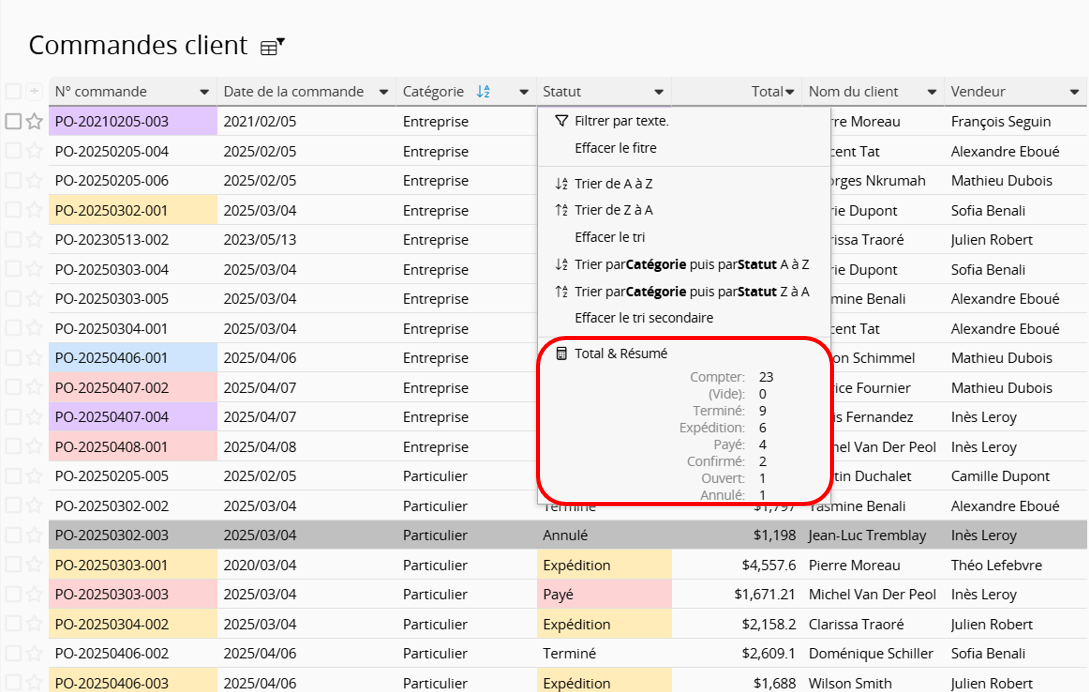Select the Annulé row of Jean-Luc Tremblay
Image resolution: width=1089 pixels, height=692 pixels.
[x=565, y=536]
